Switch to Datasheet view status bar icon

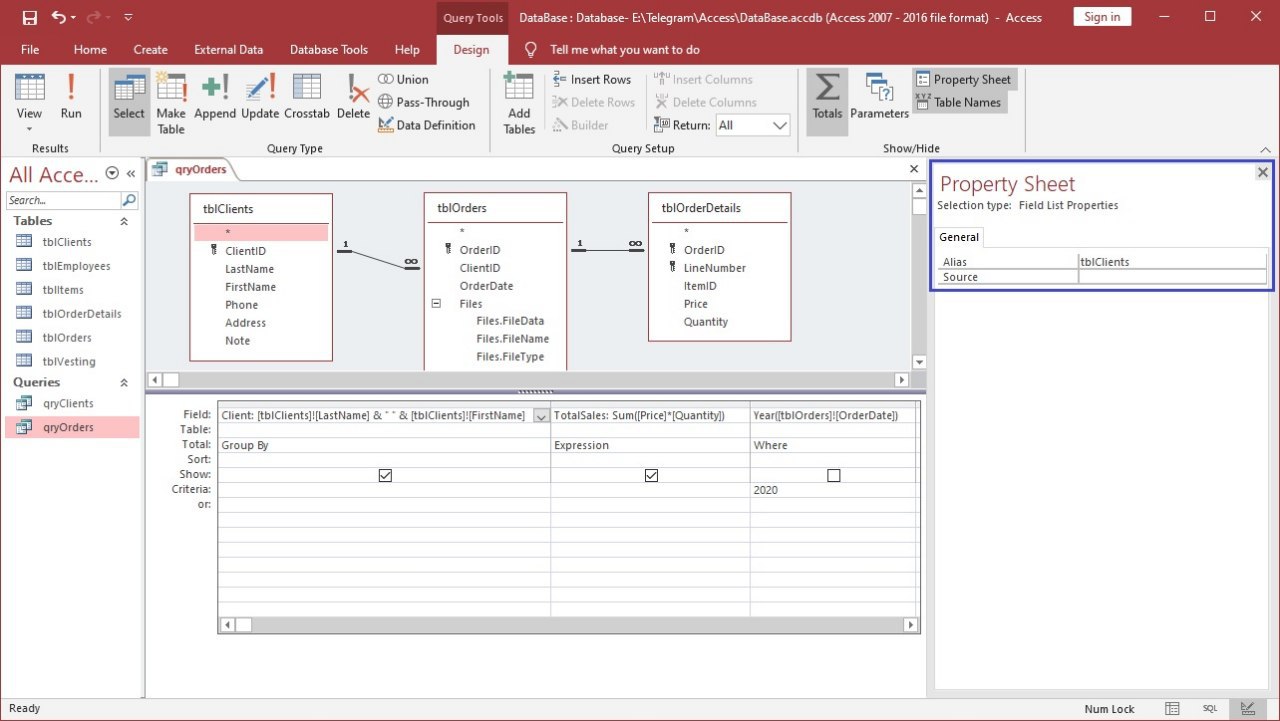click(1174, 708)
